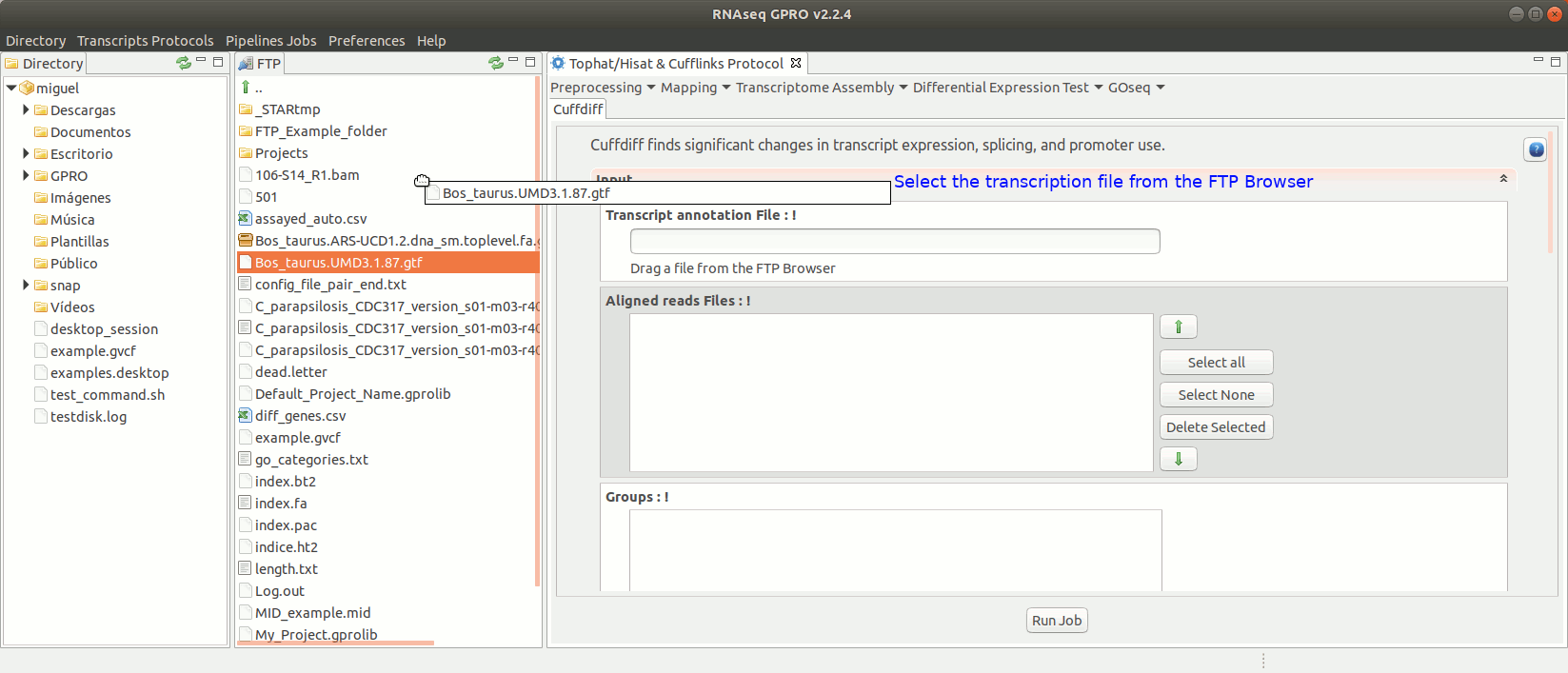Open the blue help icon
This screenshot has height=673, width=1568.
[1536, 149]
